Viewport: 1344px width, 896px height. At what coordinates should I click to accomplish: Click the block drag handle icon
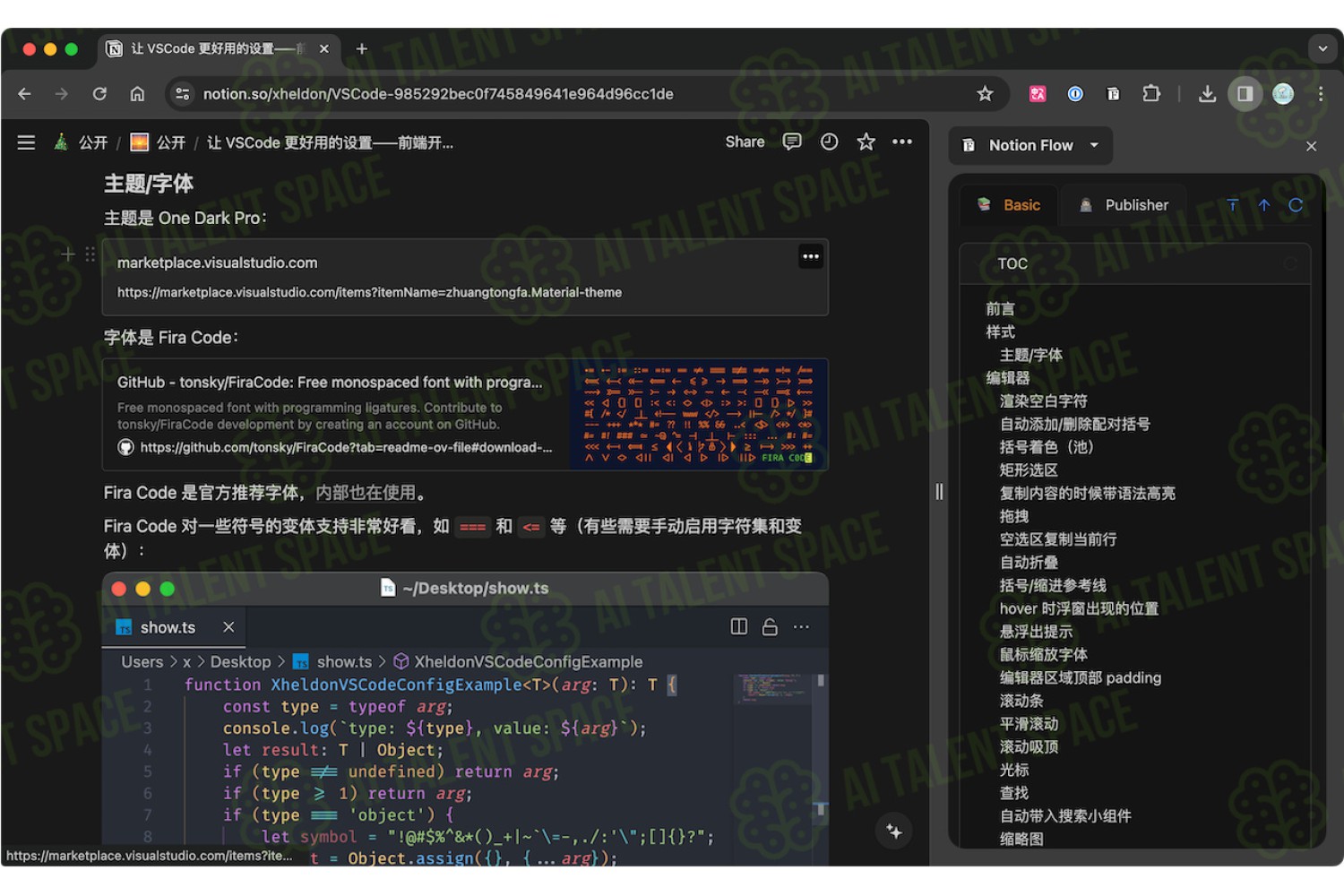coord(90,254)
